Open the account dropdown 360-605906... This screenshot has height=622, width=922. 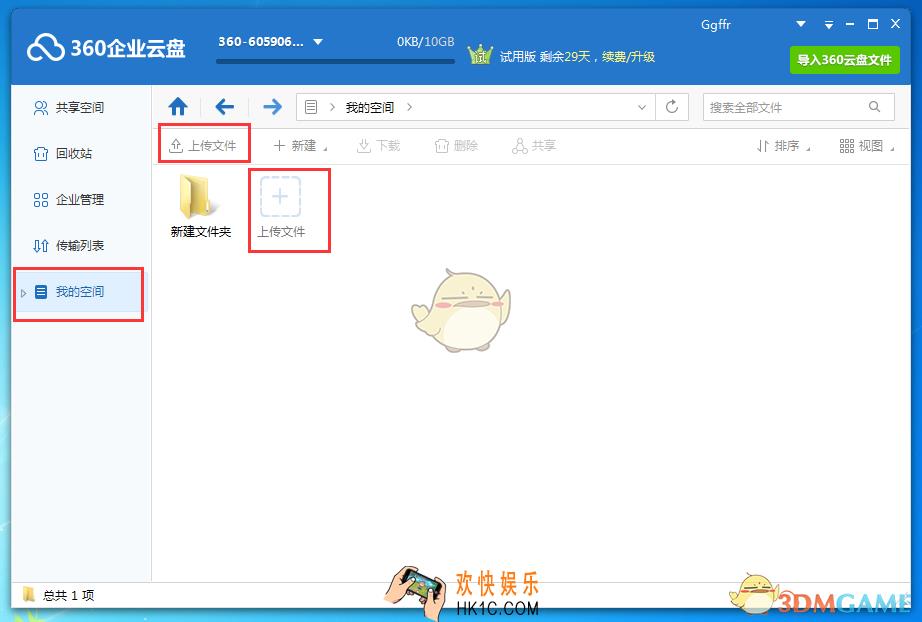pyautogui.click(x=270, y=42)
